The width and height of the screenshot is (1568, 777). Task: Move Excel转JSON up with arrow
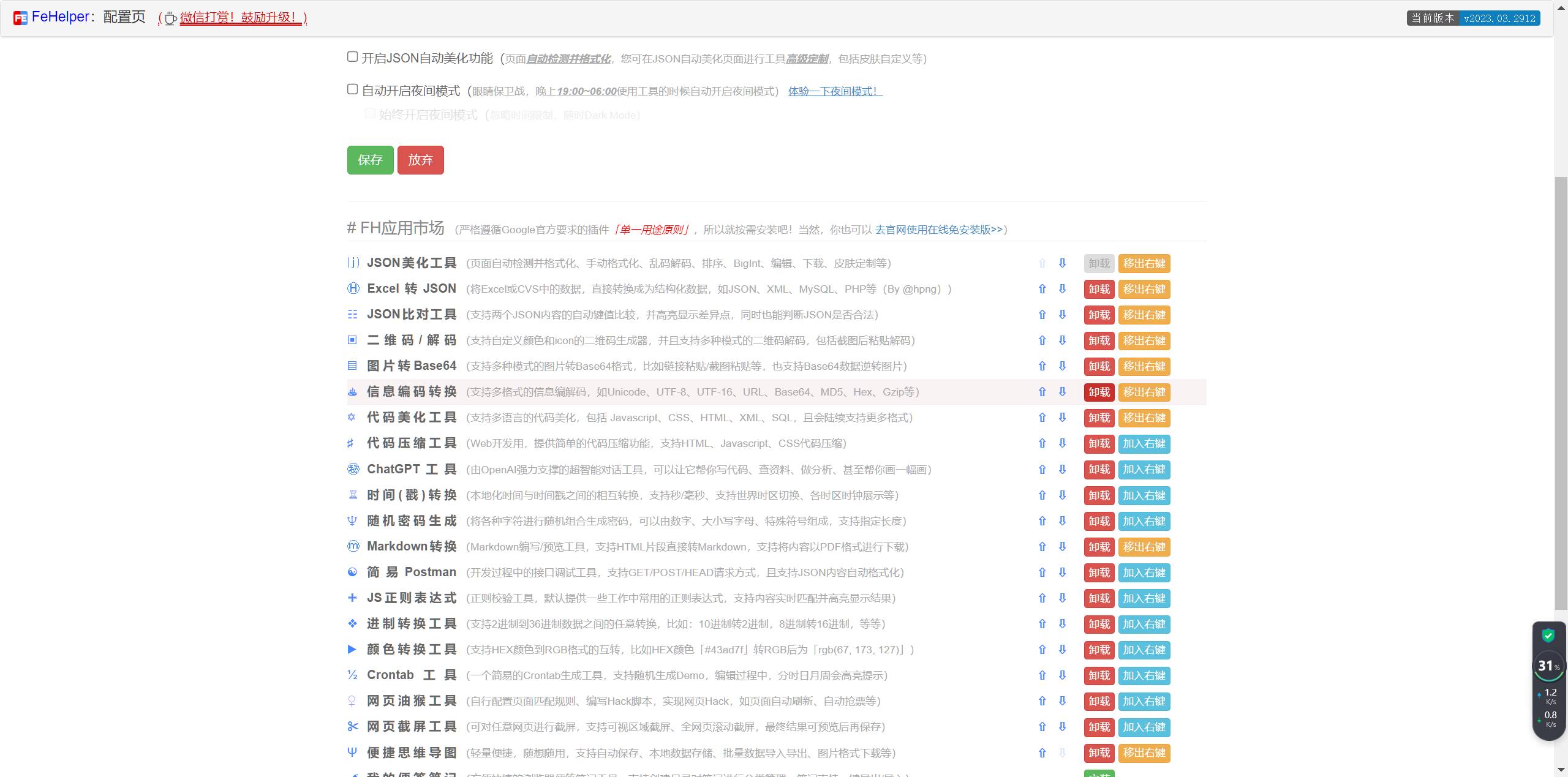(1042, 289)
